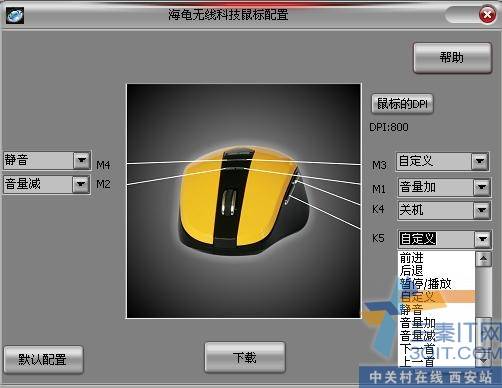Click the mouse product image

coord(244,201)
